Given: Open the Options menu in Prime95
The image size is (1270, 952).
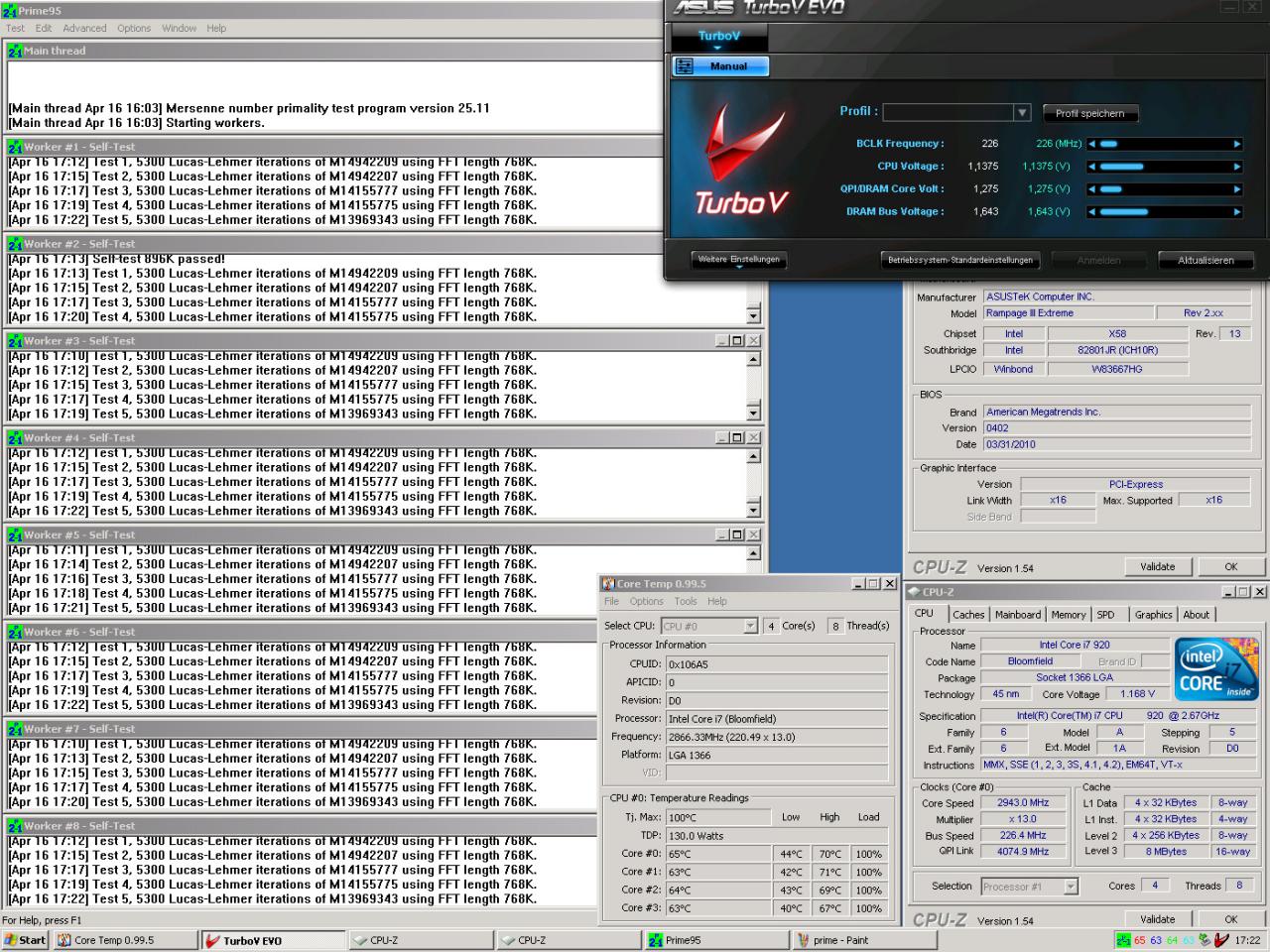Looking at the screenshot, I should (x=134, y=28).
